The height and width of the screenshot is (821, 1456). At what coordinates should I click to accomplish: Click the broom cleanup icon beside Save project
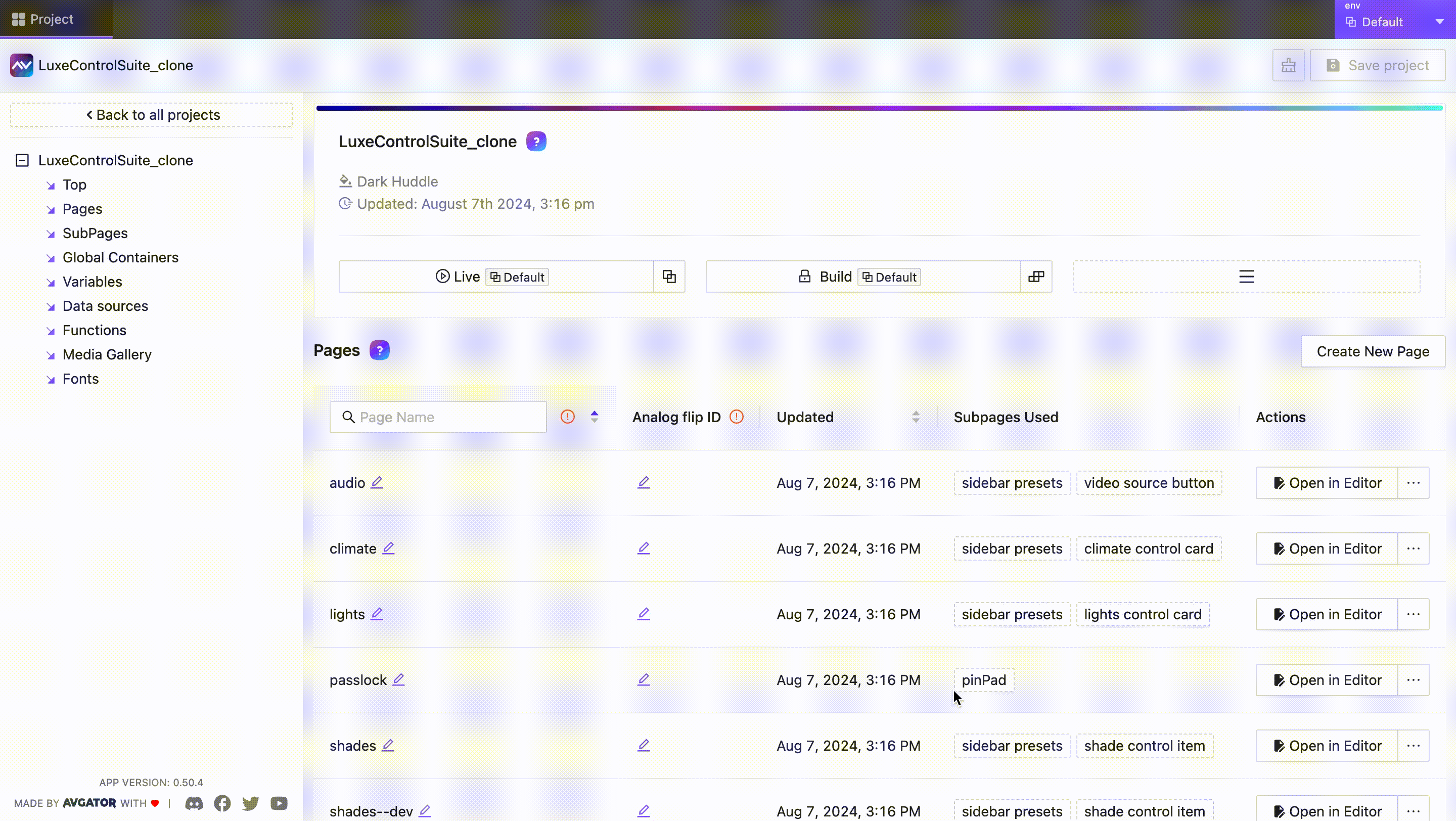[x=1288, y=65]
